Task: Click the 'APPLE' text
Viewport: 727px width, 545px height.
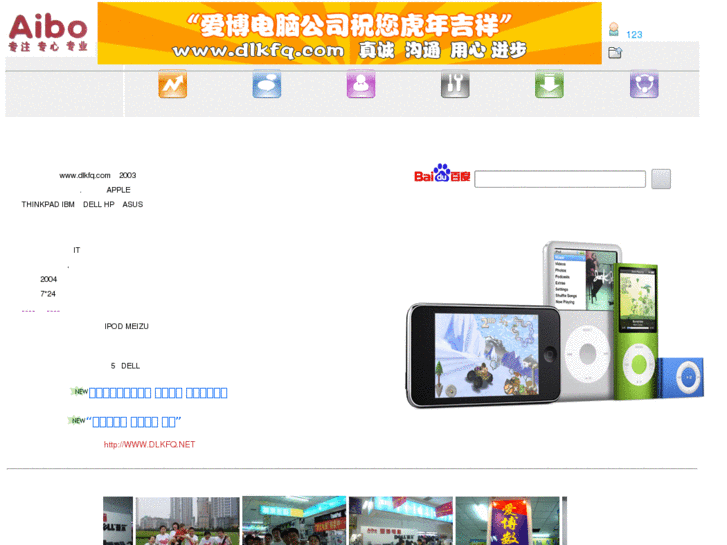Action: pyautogui.click(x=118, y=190)
